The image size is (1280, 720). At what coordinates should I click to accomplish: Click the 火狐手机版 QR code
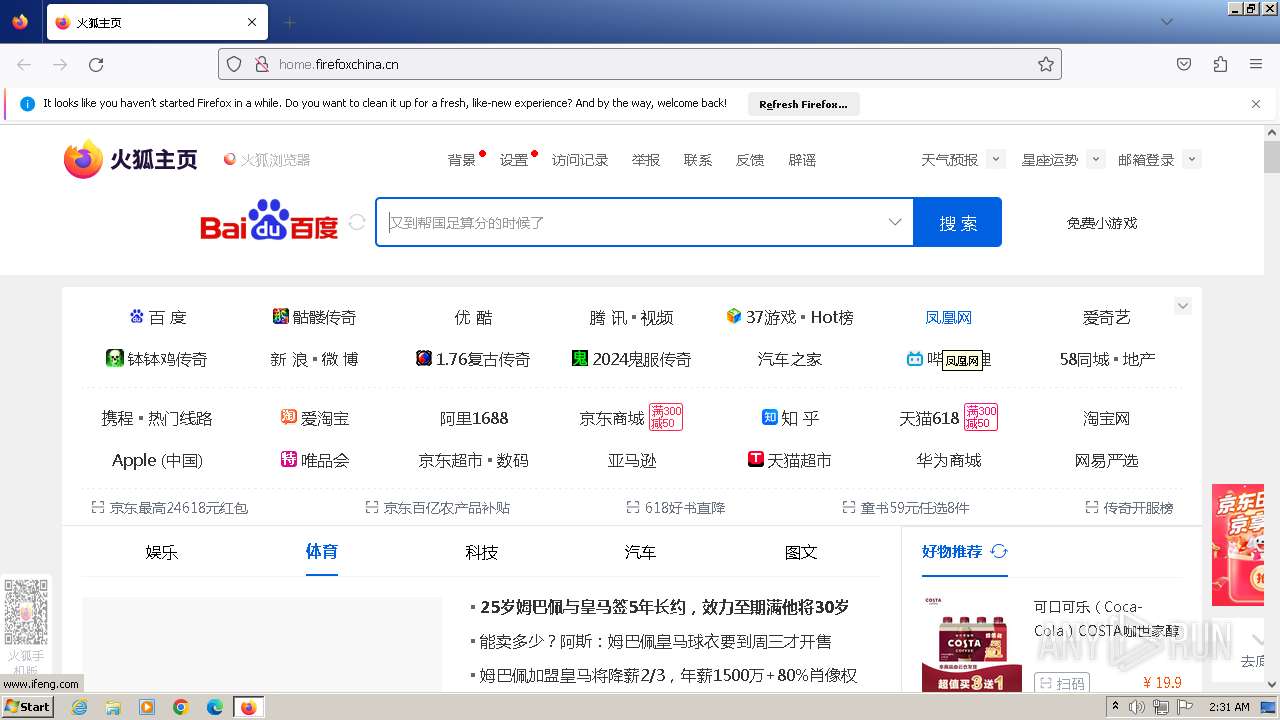[26, 611]
